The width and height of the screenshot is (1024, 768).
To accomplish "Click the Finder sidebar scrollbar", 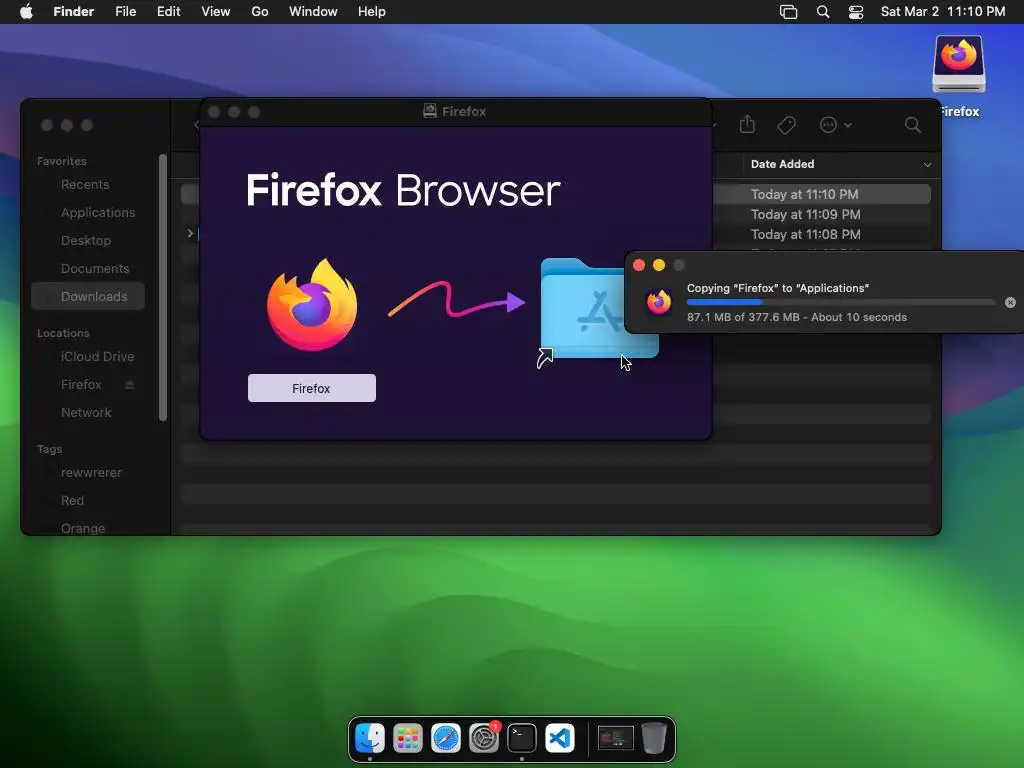I will (x=163, y=287).
